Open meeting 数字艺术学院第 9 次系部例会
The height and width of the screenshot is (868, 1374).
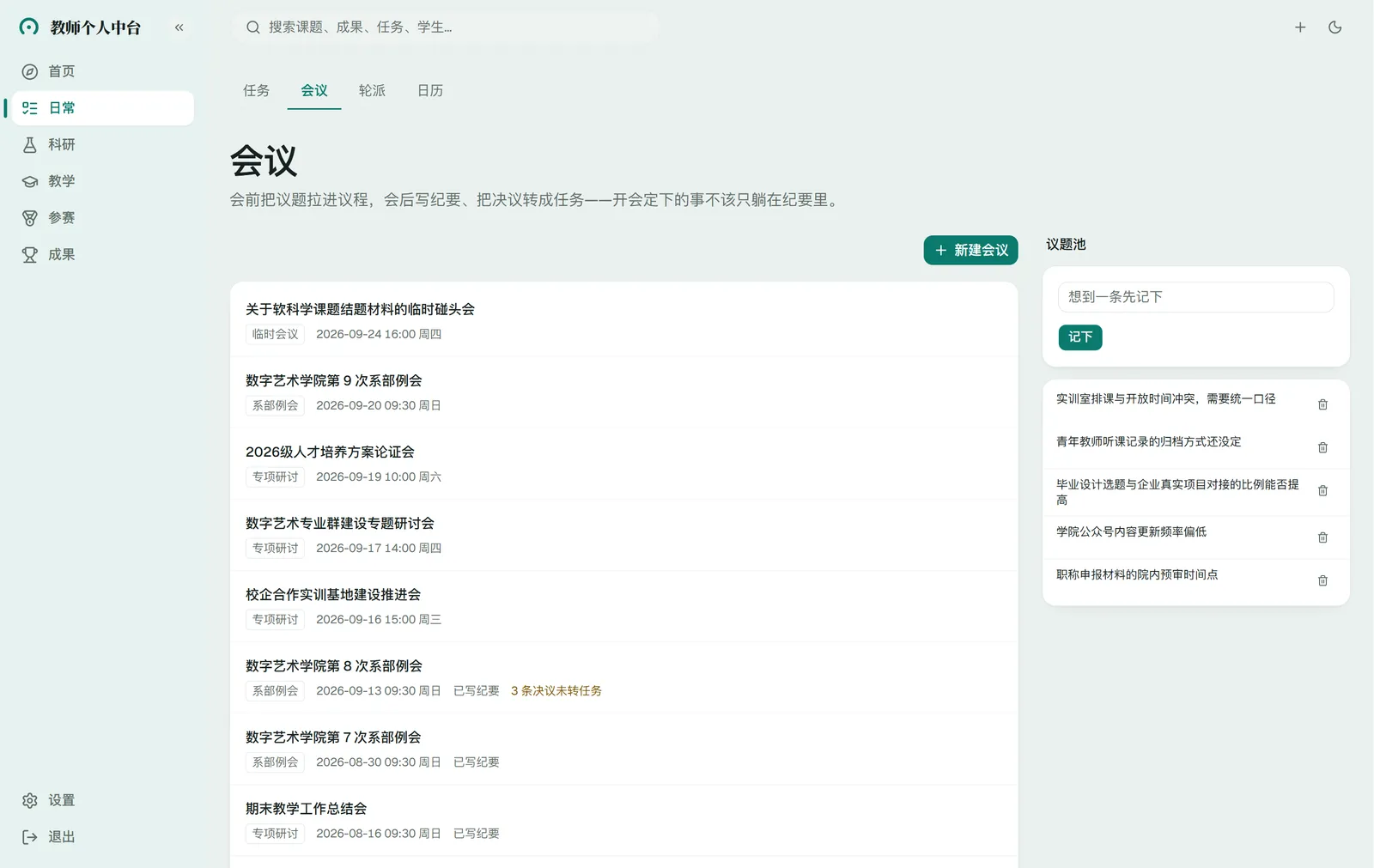click(x=624, y=392)
